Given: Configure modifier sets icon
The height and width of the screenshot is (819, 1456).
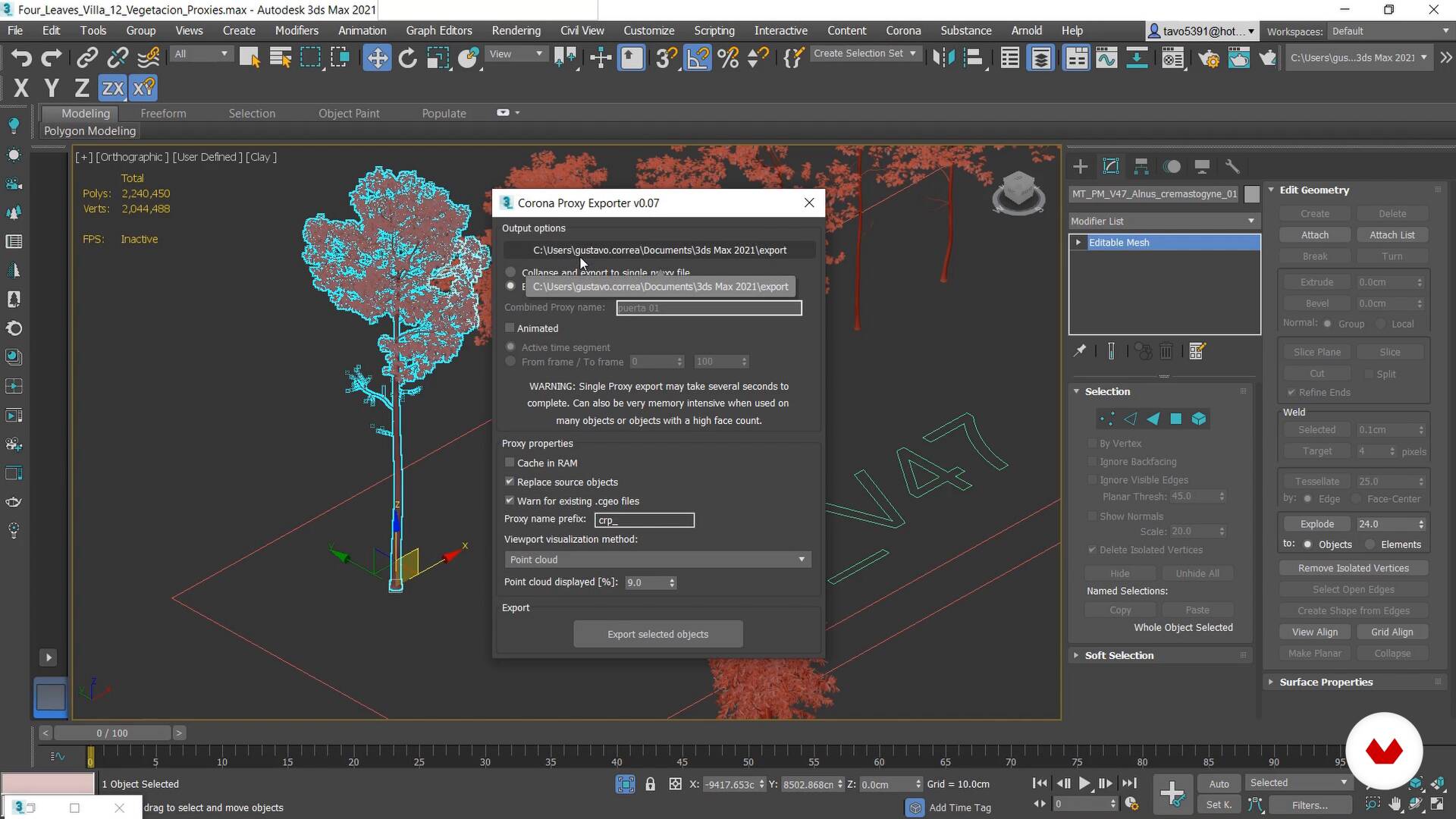Looking at the screenshot, I should (x=1197, y=351).
